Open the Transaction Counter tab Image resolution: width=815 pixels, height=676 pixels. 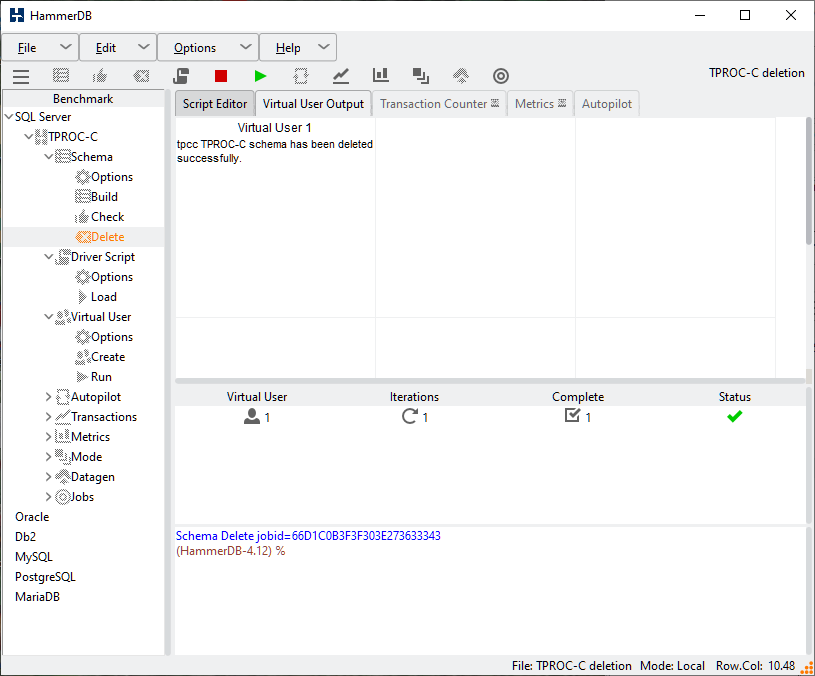439,103
